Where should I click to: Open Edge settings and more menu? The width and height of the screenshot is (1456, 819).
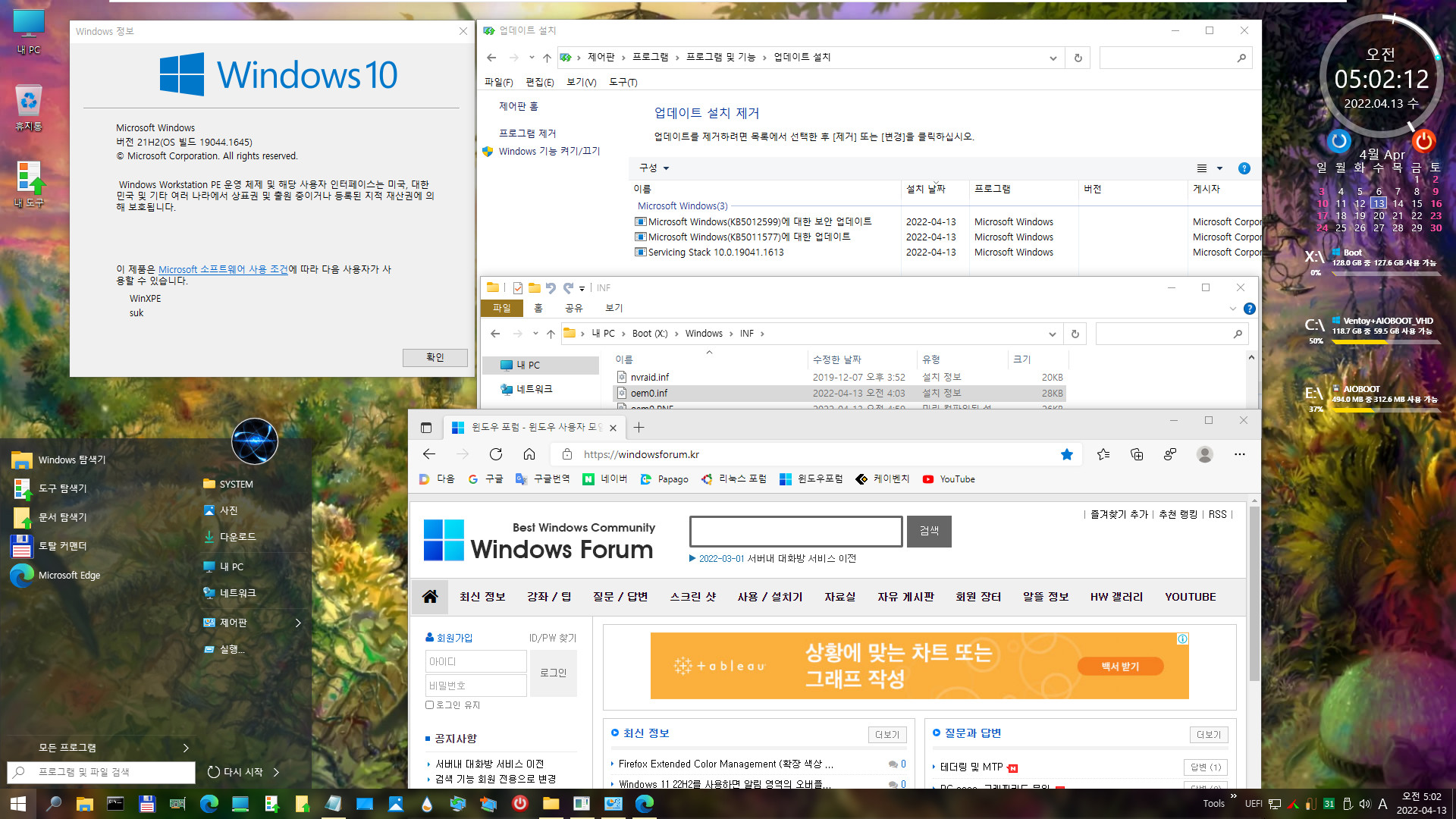[x=1239, y=454]
